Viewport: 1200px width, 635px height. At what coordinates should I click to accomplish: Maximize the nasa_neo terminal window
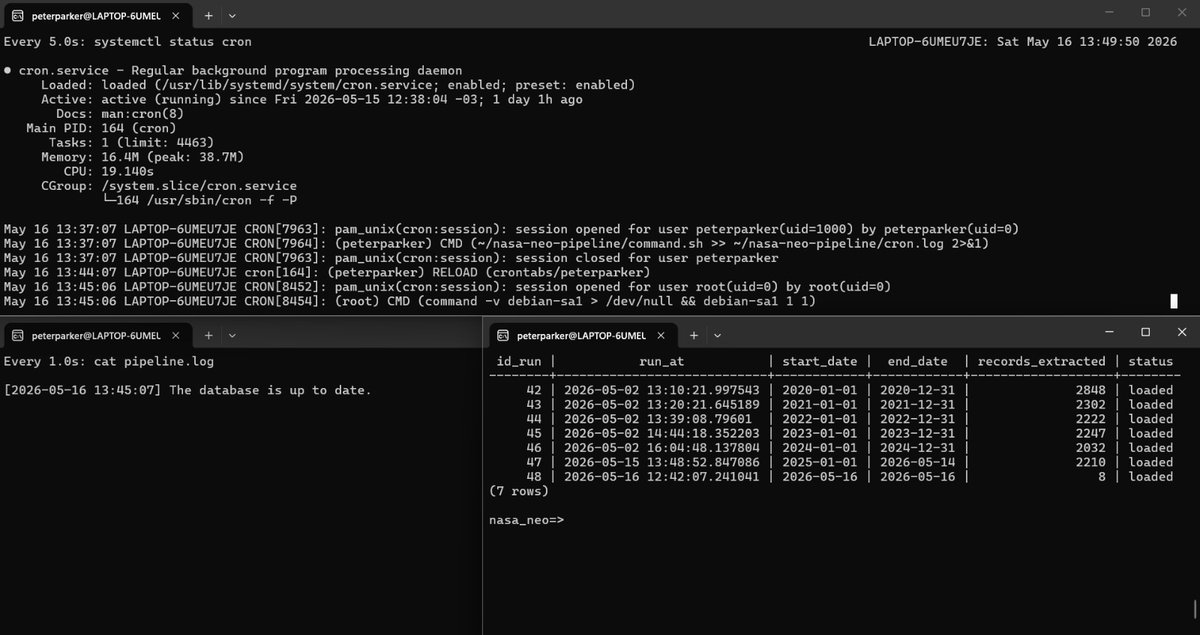click(x=1145, y=331)
